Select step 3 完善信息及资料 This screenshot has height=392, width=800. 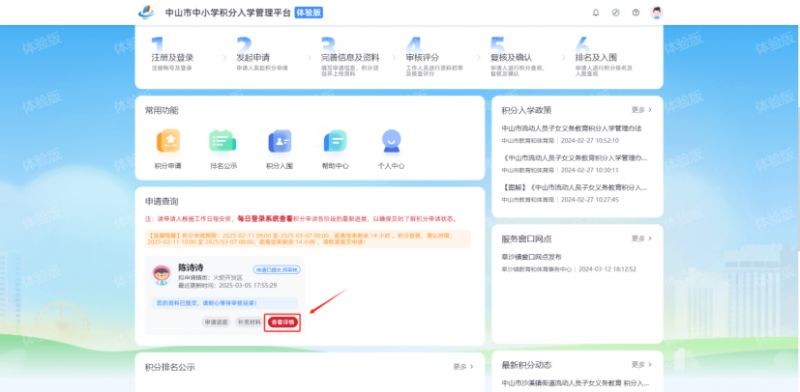350,58
